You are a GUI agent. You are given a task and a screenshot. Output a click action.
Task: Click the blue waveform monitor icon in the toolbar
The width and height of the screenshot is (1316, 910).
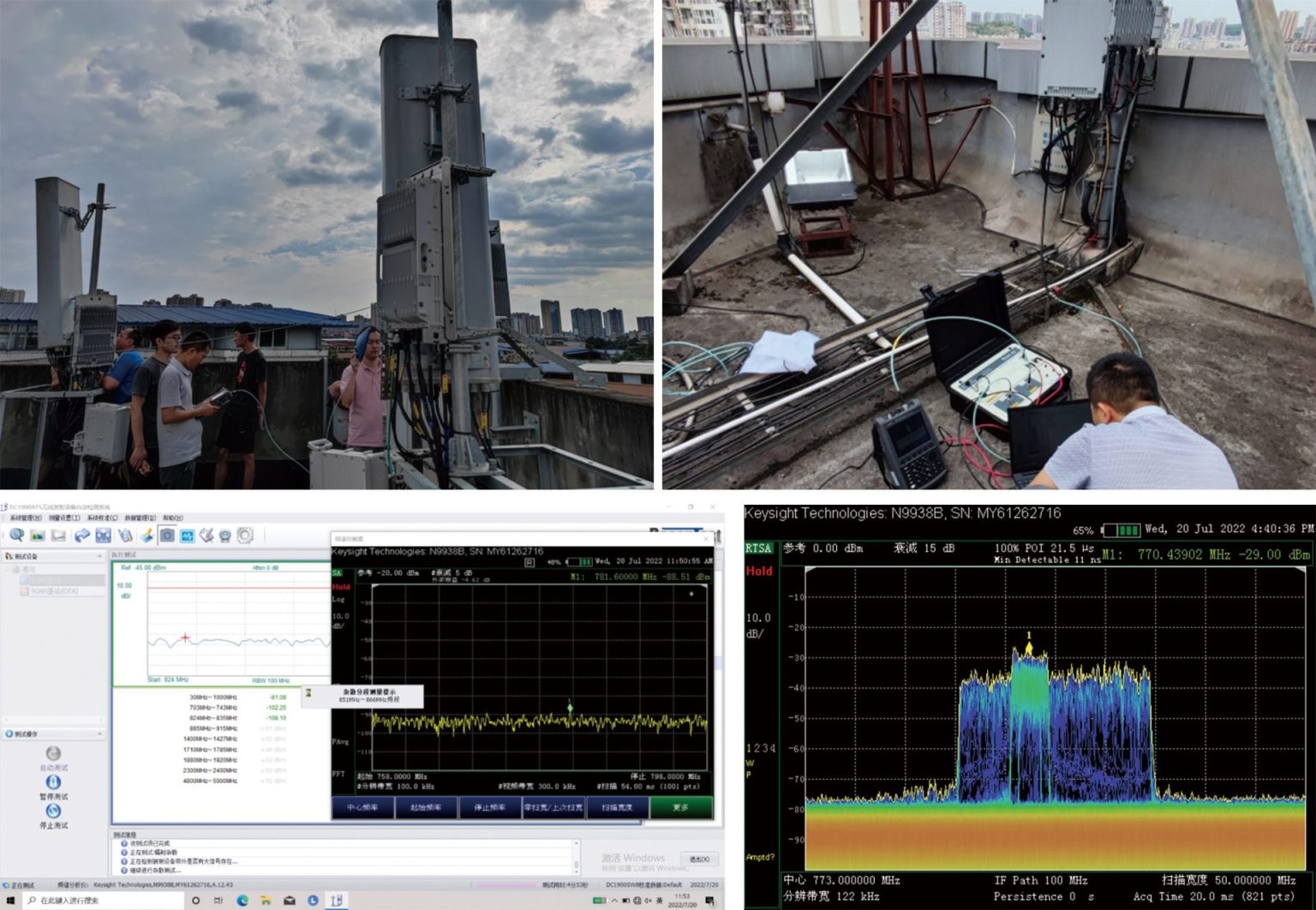point(188,536)
